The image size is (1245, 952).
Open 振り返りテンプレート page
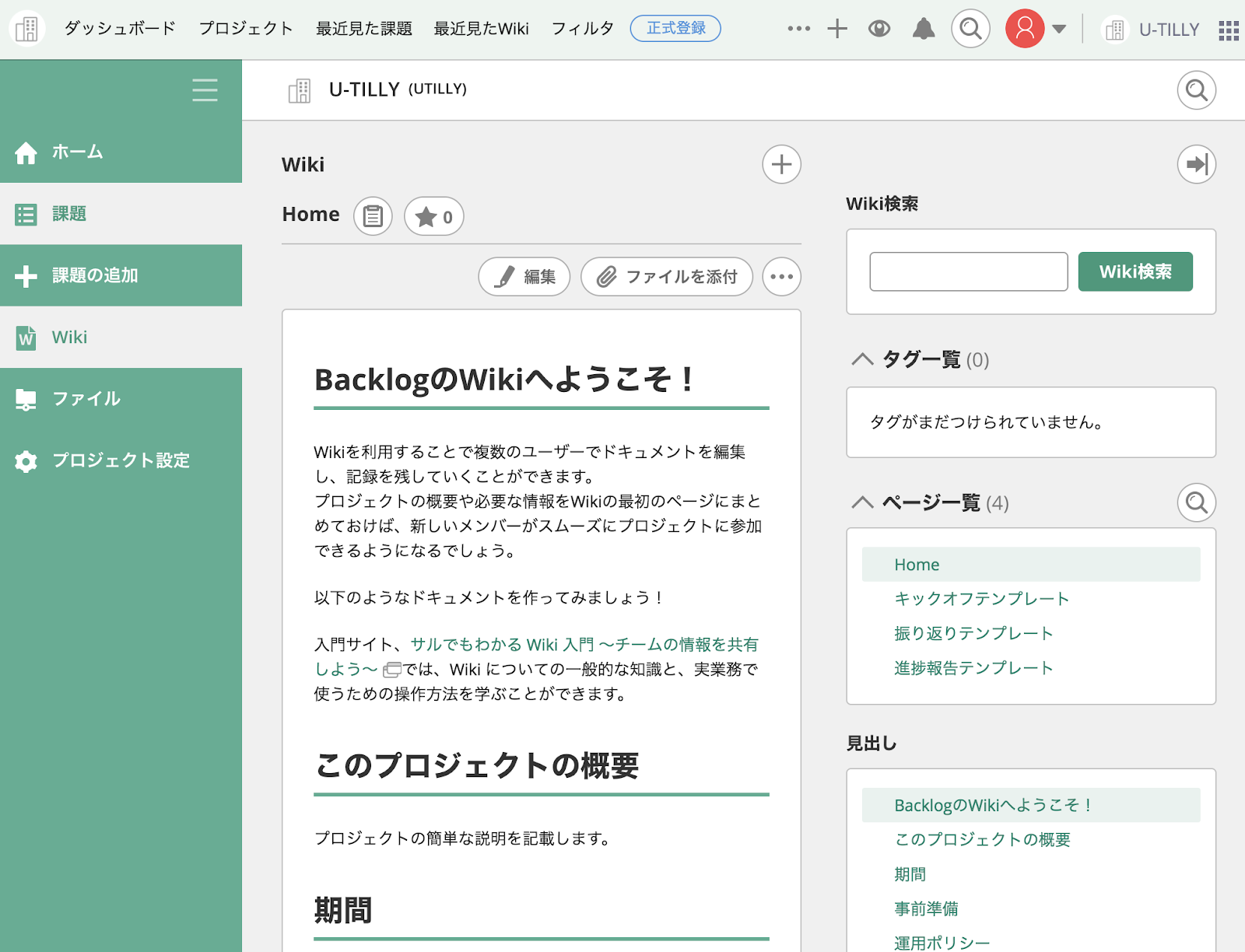click(973, 633)
